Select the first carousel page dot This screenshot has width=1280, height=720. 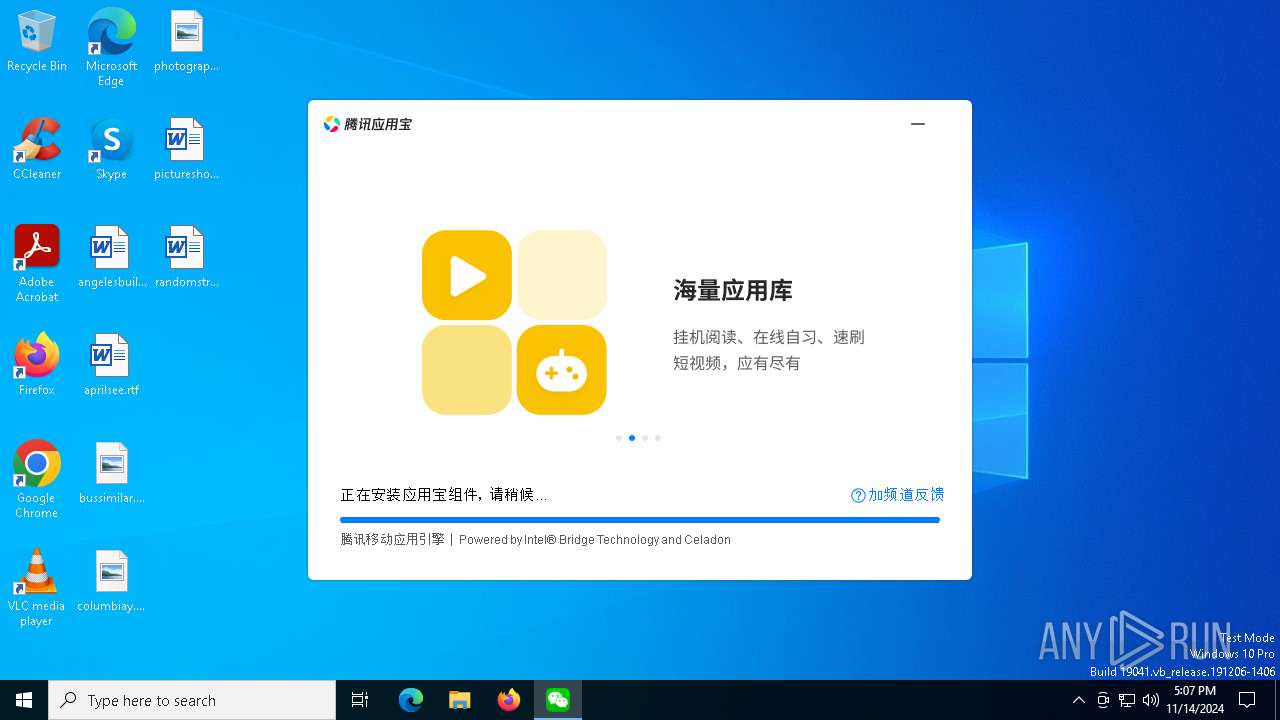coord(619,438)
